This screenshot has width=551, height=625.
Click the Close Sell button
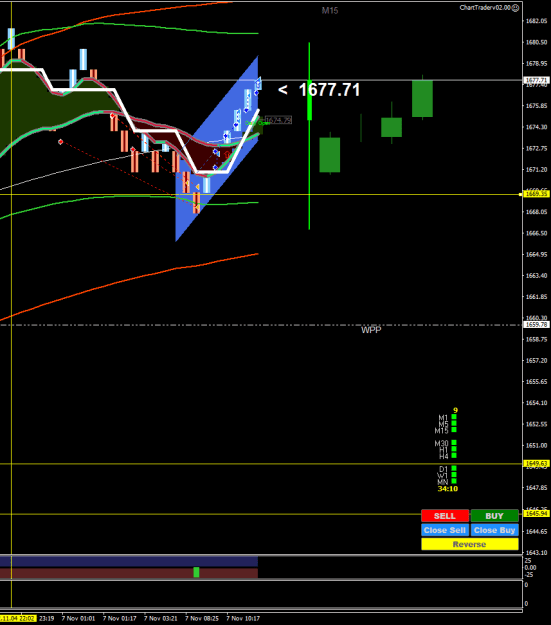445,530
